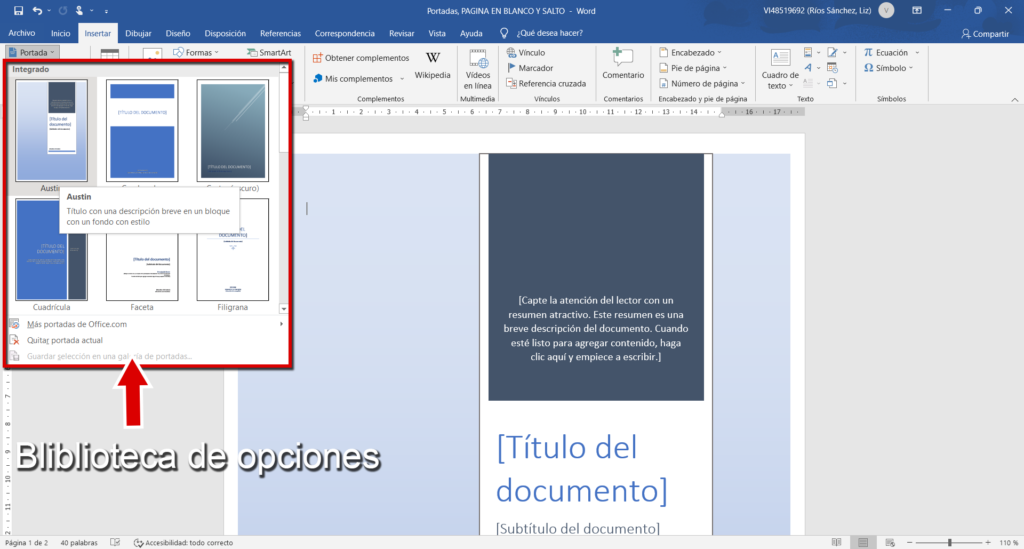Insert a Vínculo hyperlink
Image resolution: width=1024 pixels, height=549 pixels.
click(x=531, y=52)
